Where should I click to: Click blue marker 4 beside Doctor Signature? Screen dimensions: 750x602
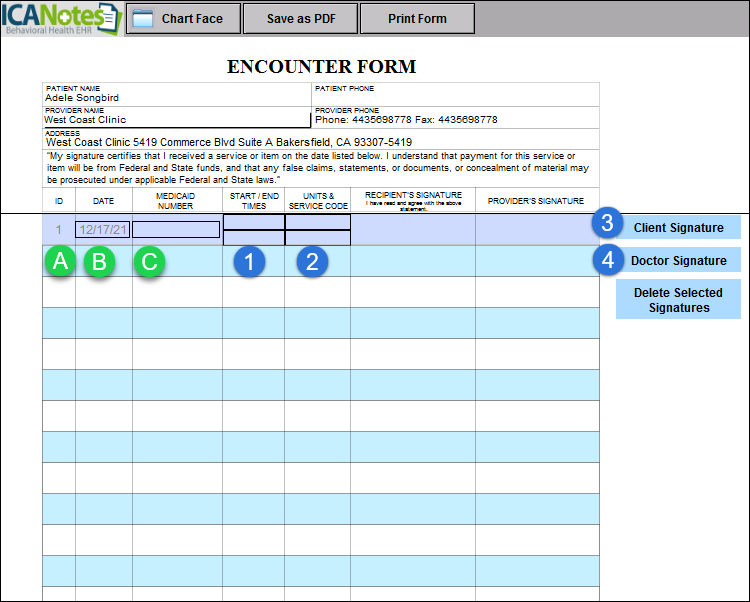pos(607,260)
